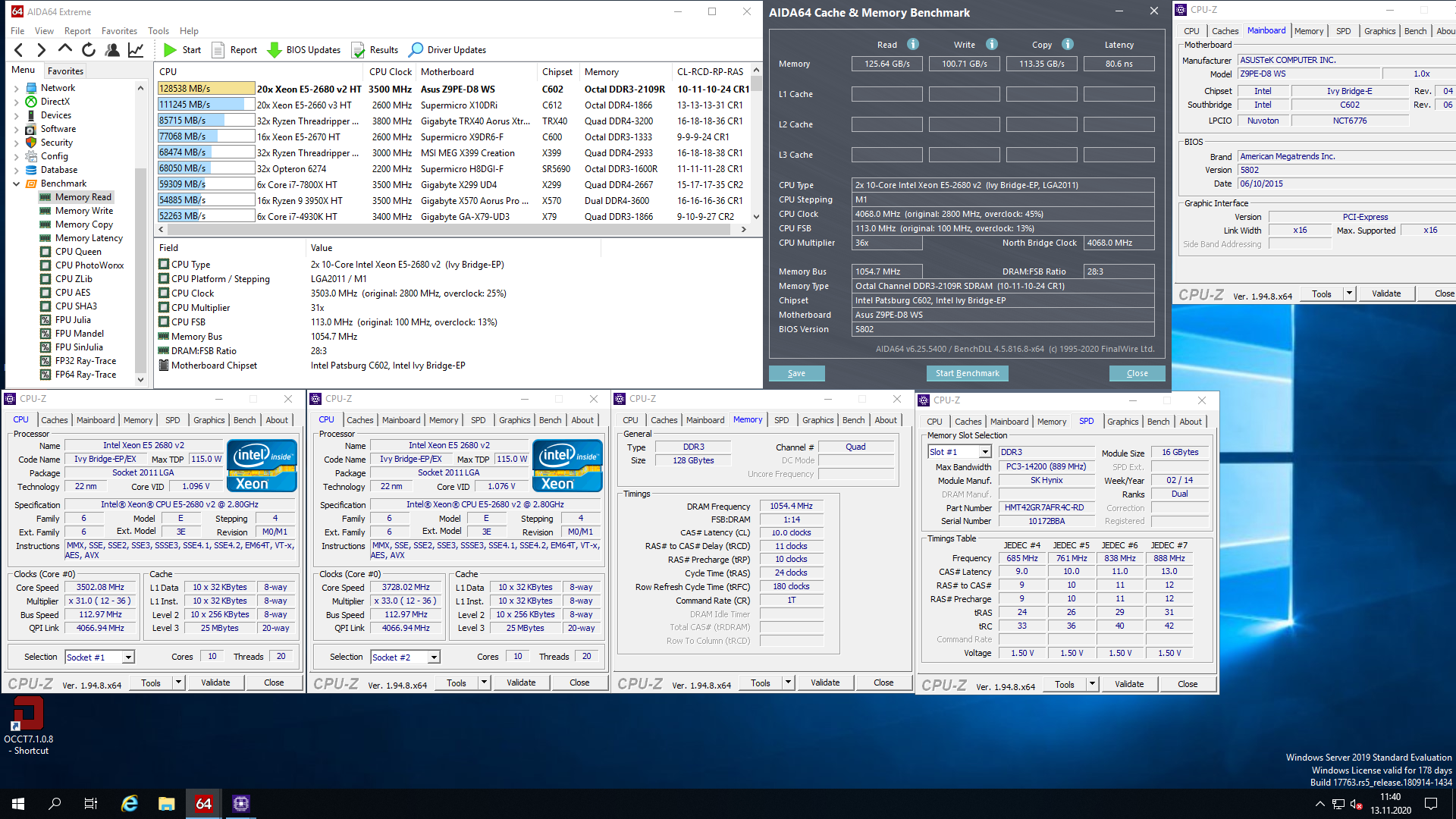
Task: Switch to AIDA64 taskbar icon
Action: click(x=204, y=804)
